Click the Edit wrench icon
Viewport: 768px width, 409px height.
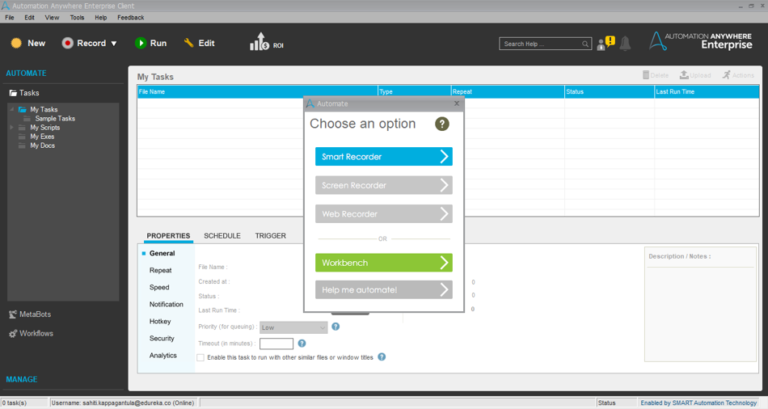click(189, 43)
